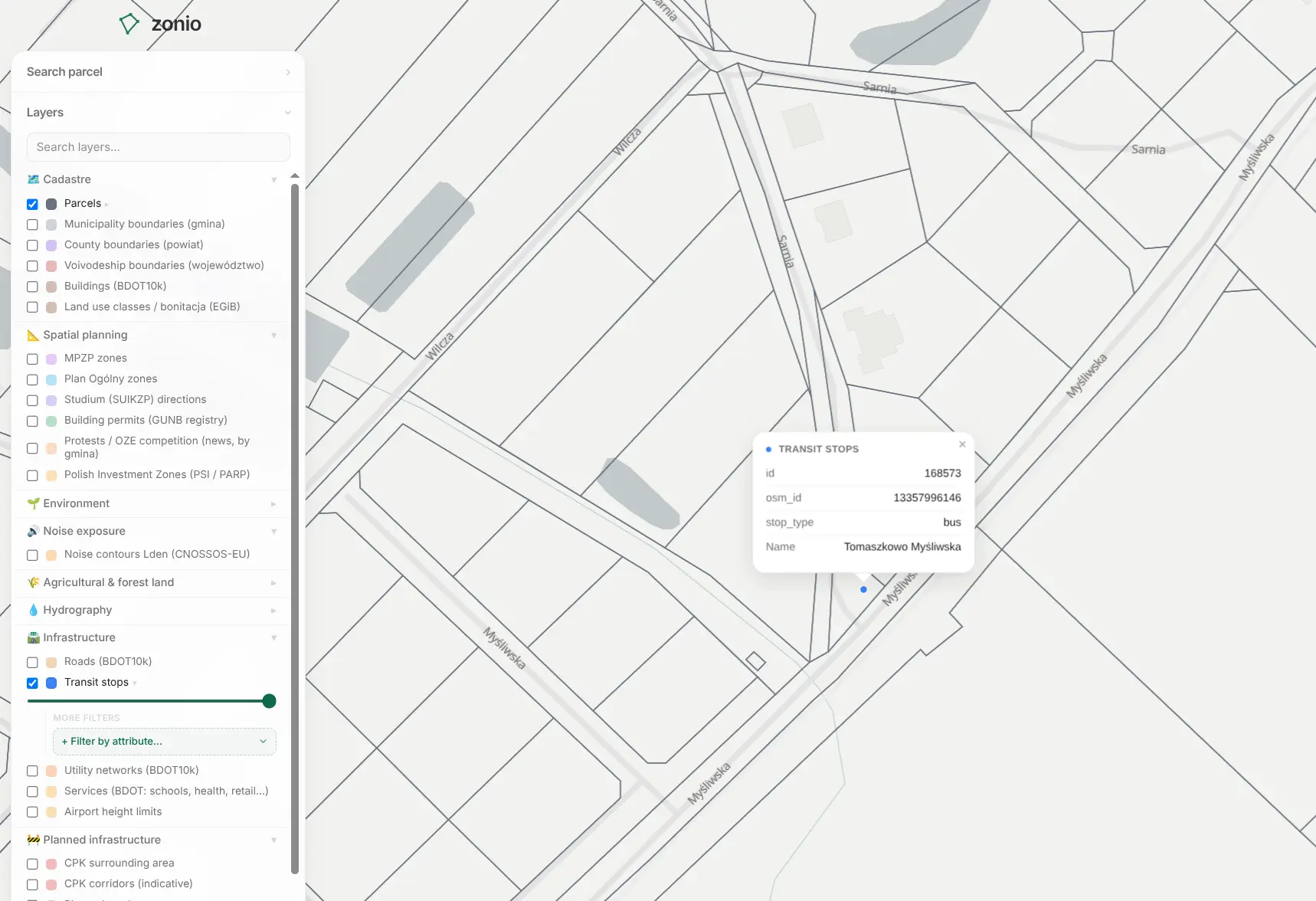
Task: Expand the Environment group arrow
Action: (x=273, y=503)
